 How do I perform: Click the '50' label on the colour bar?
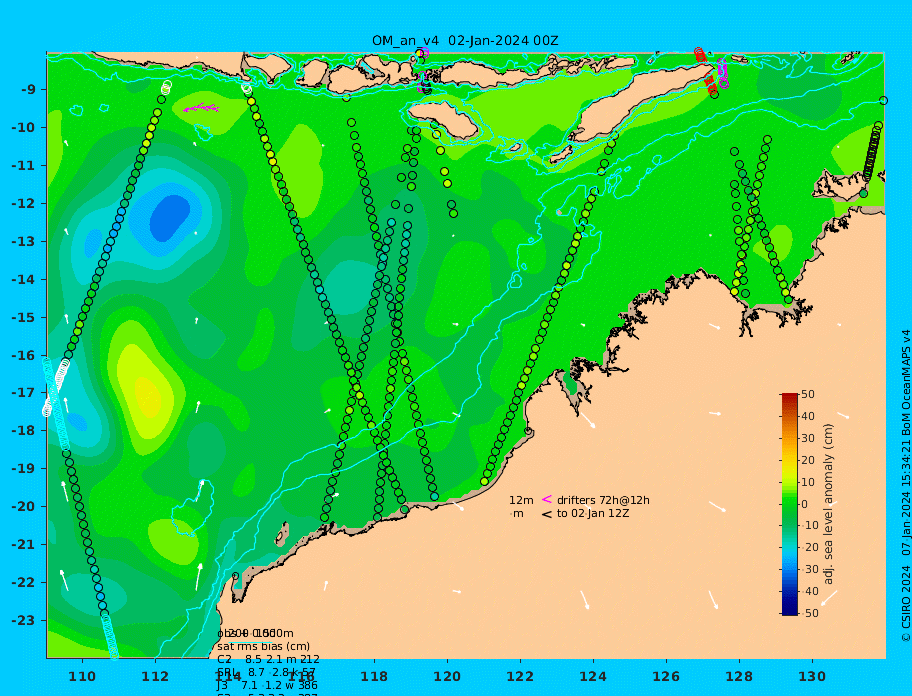(808, 394)
